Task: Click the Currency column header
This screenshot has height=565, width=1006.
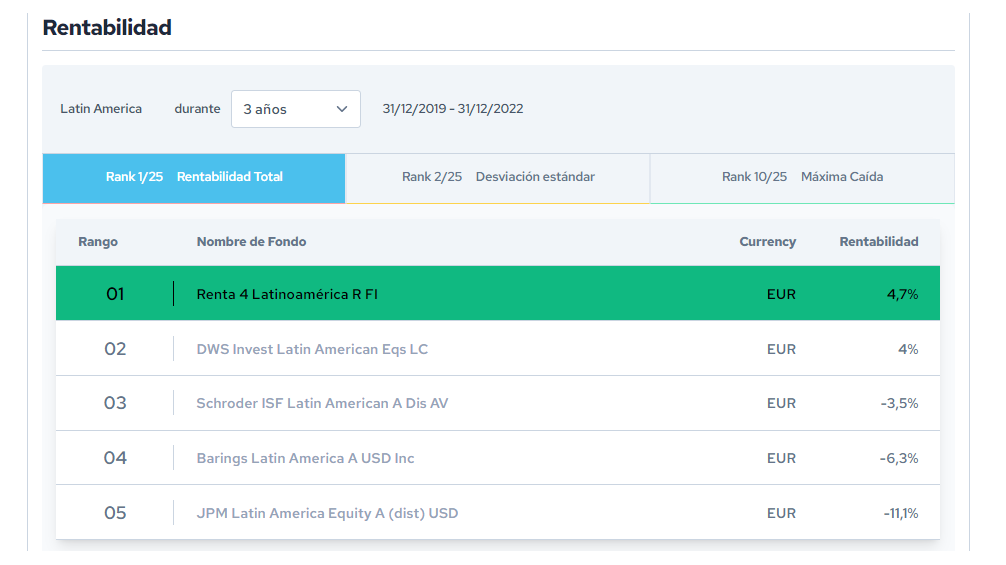Action: 767,241
